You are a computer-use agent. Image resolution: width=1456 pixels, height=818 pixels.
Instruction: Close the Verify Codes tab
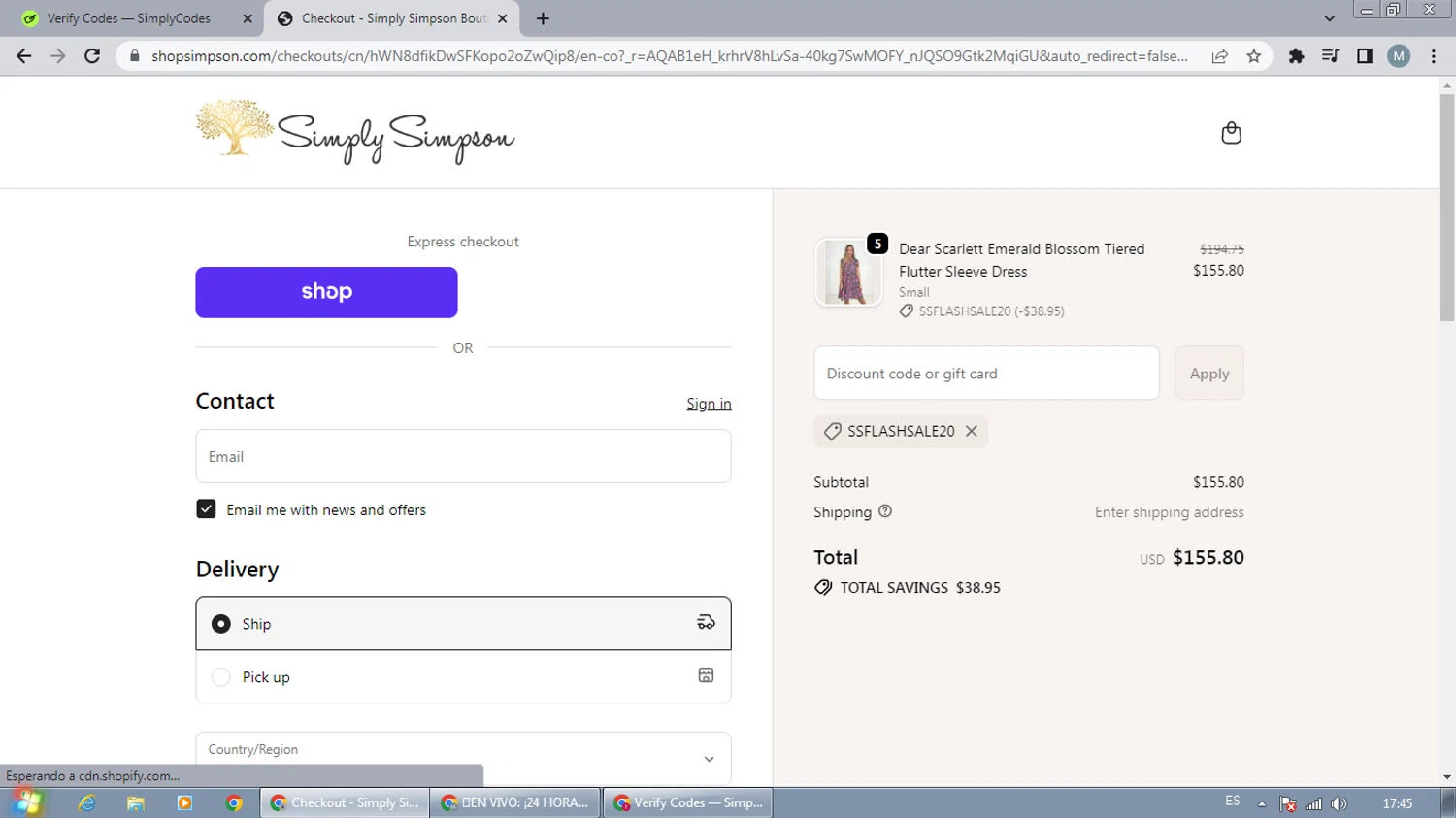248,18
